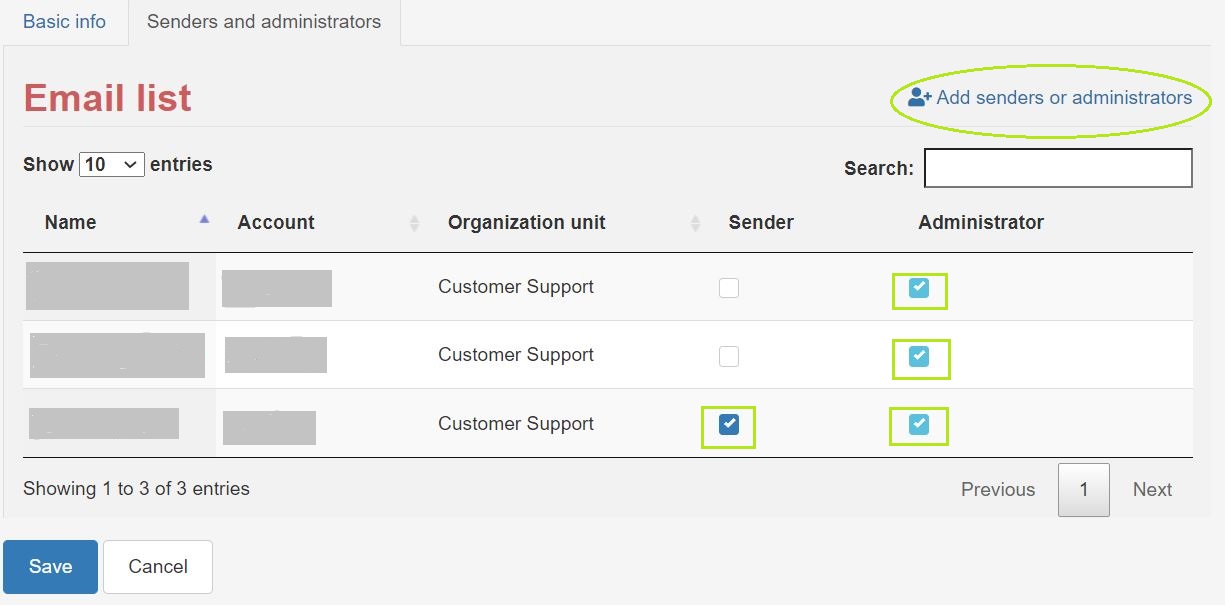
Task: Enable Sender checkbox in first row
Action: coord(729,288)
